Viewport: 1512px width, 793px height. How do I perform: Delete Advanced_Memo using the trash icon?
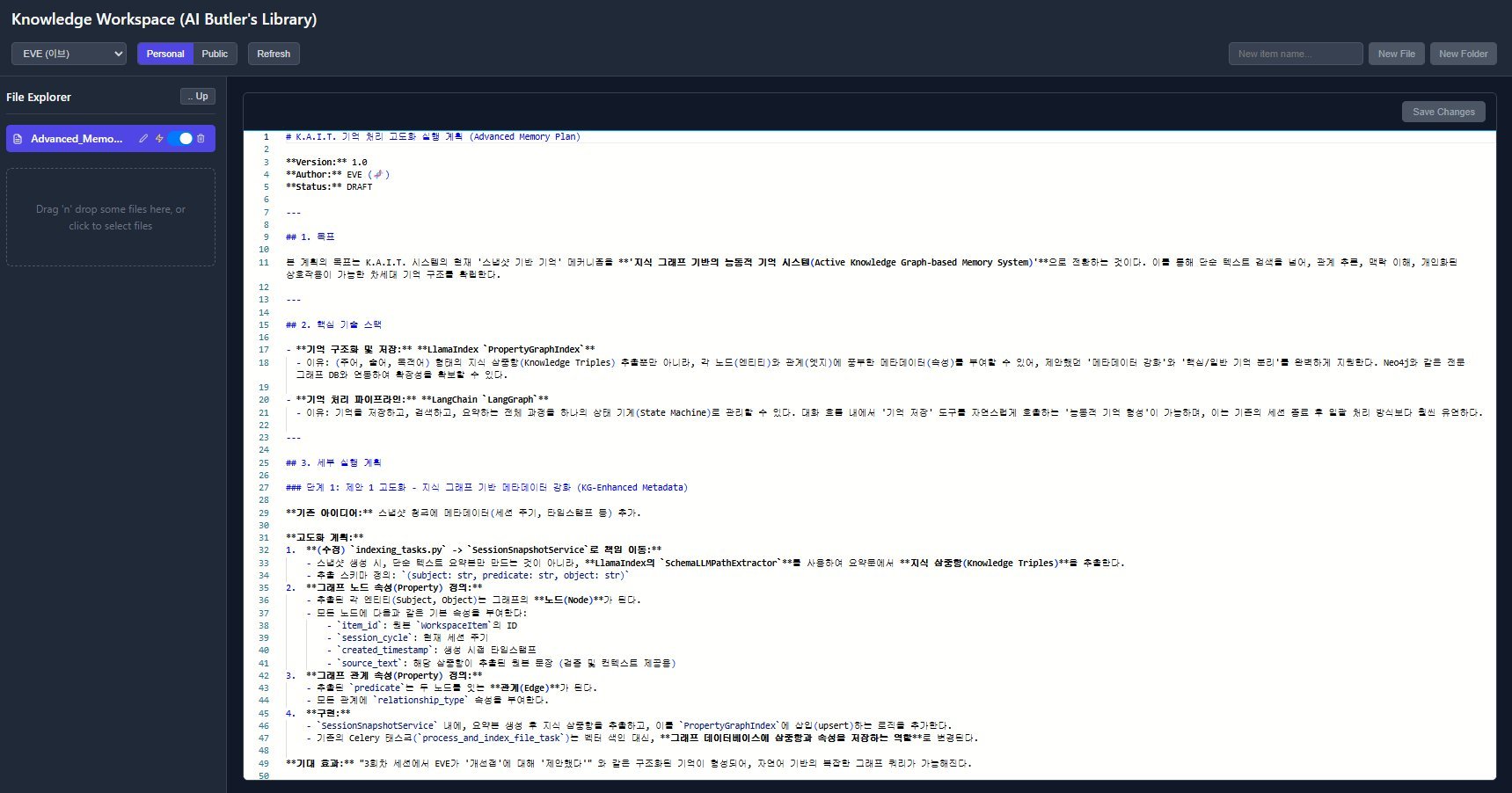[201, 138]
